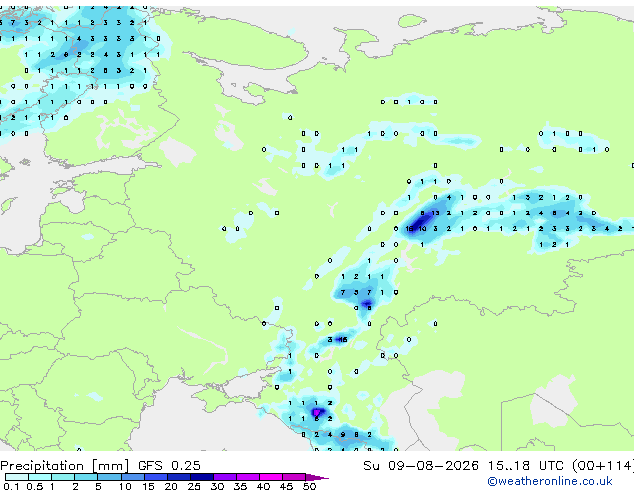Select the 0.5–1 mm legend swatch
The width and height of the screenshot is (634, 490).
point(40,477)
